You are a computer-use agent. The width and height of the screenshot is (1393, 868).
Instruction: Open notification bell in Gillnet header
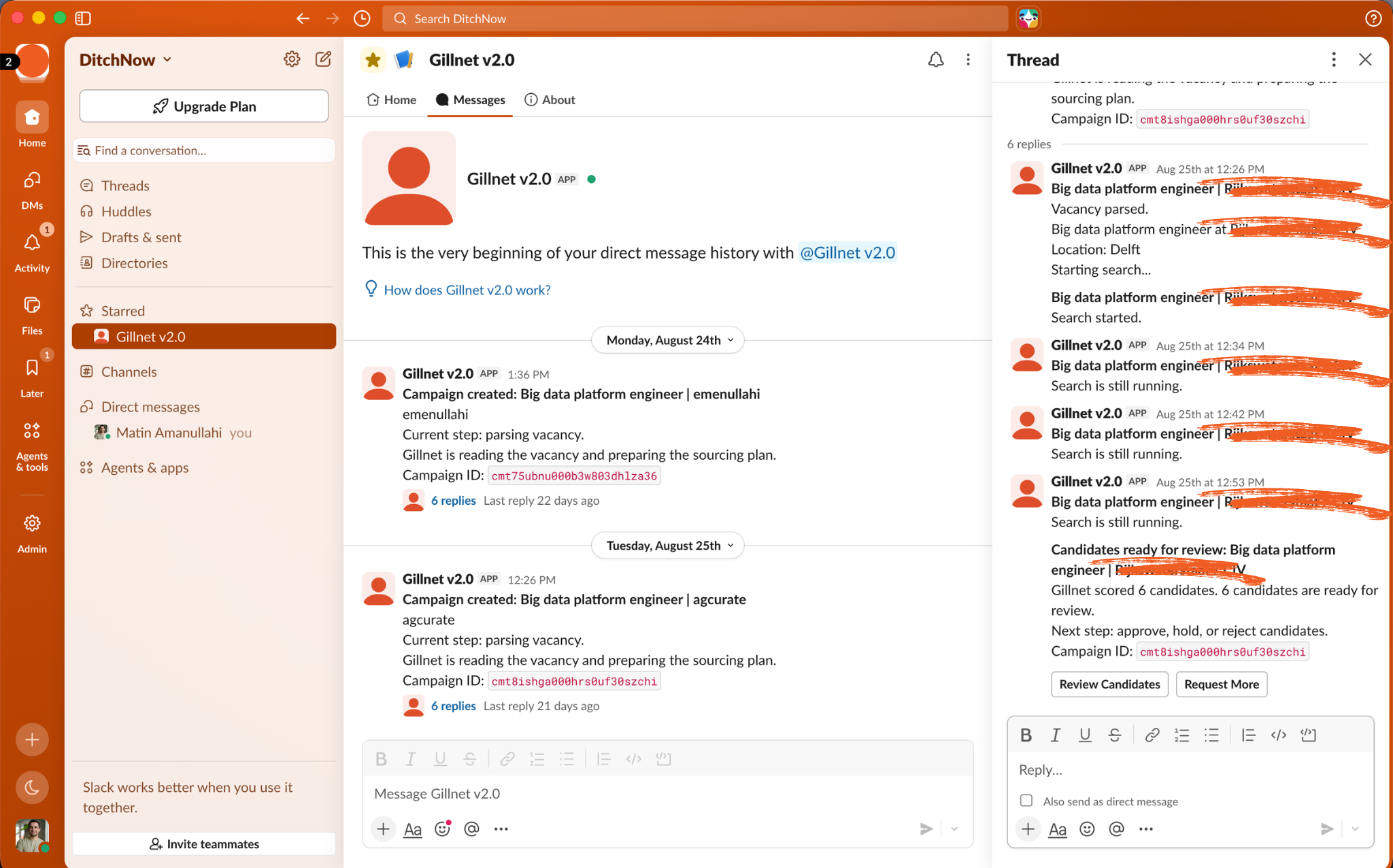point(936,60)
